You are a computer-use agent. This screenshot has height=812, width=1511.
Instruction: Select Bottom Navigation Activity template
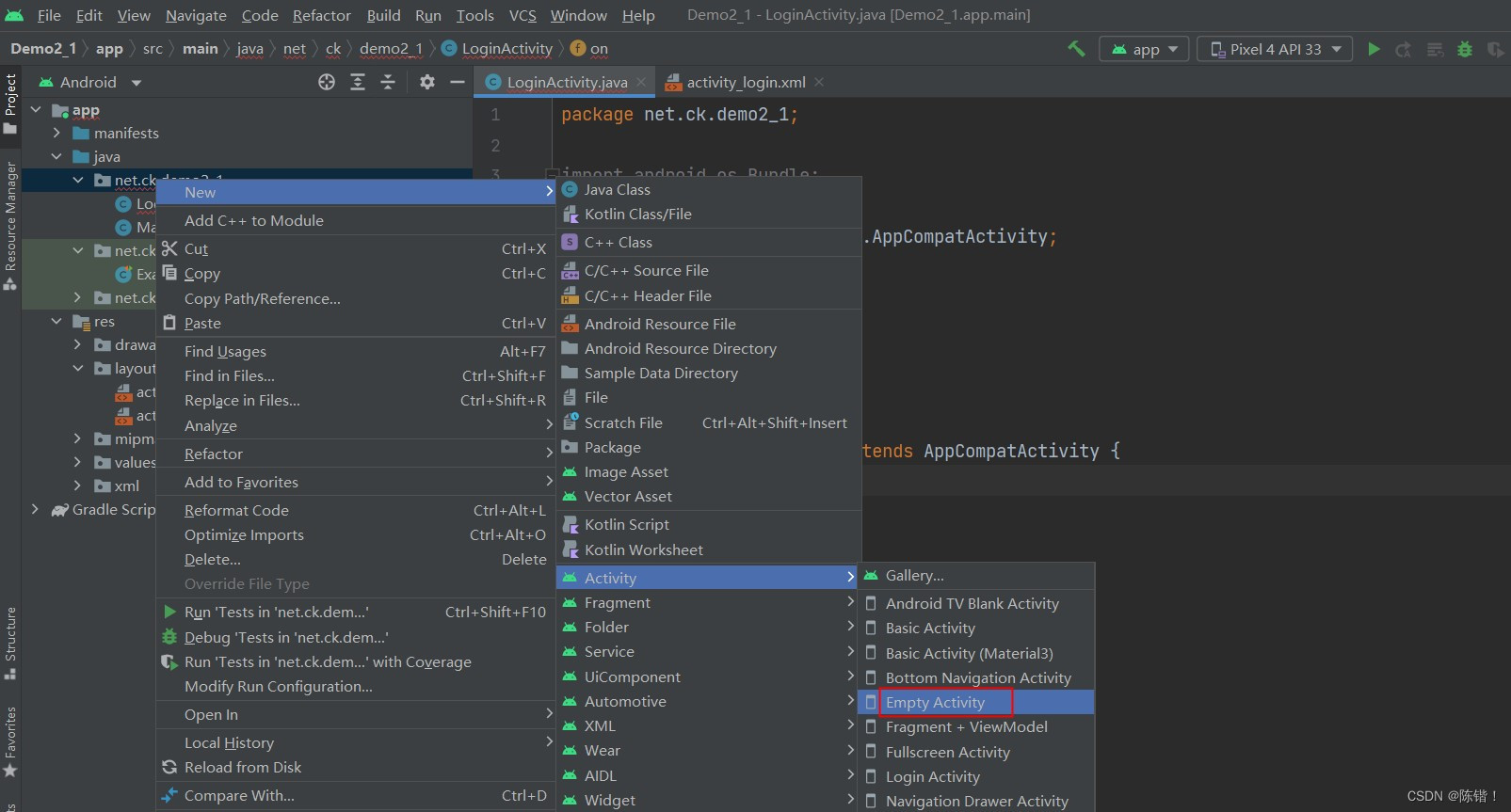976,677
